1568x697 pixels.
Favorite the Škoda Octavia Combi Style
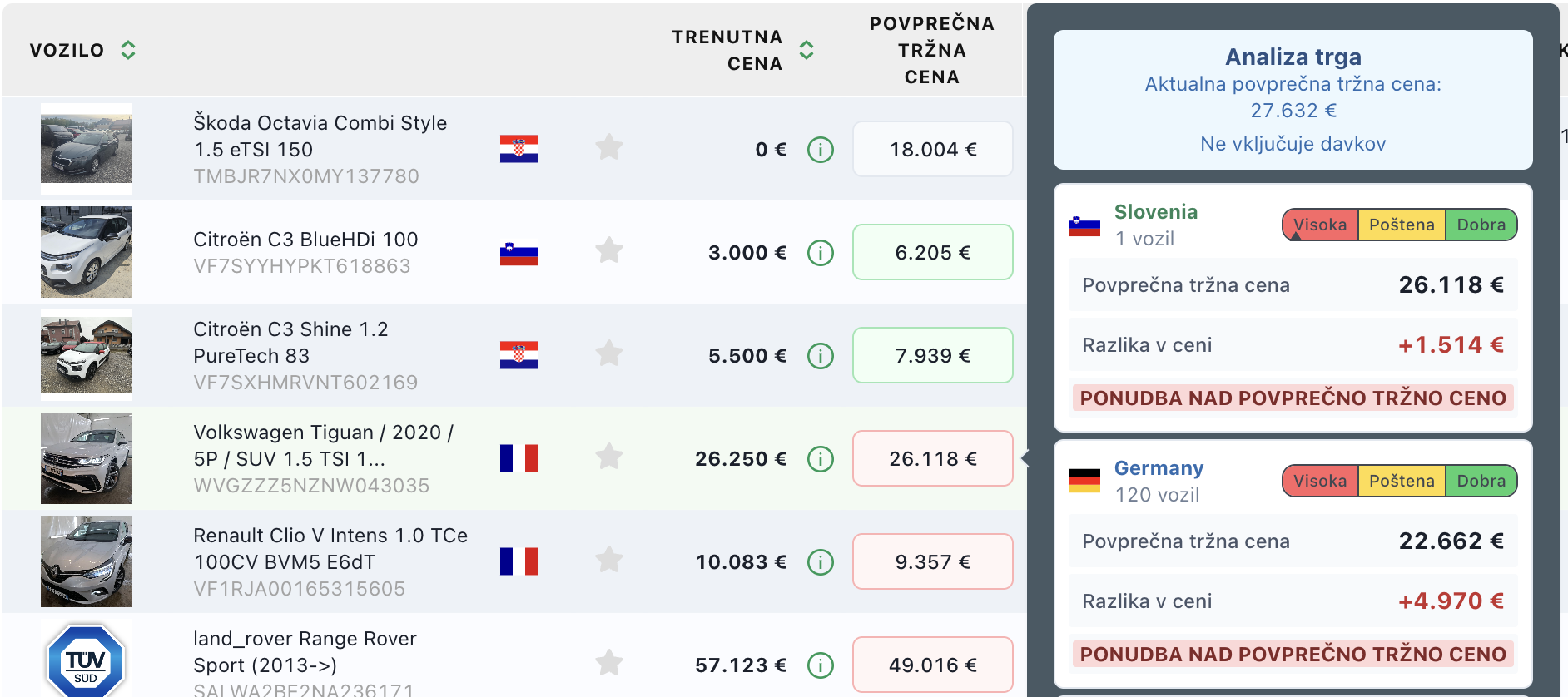(609, 148)
